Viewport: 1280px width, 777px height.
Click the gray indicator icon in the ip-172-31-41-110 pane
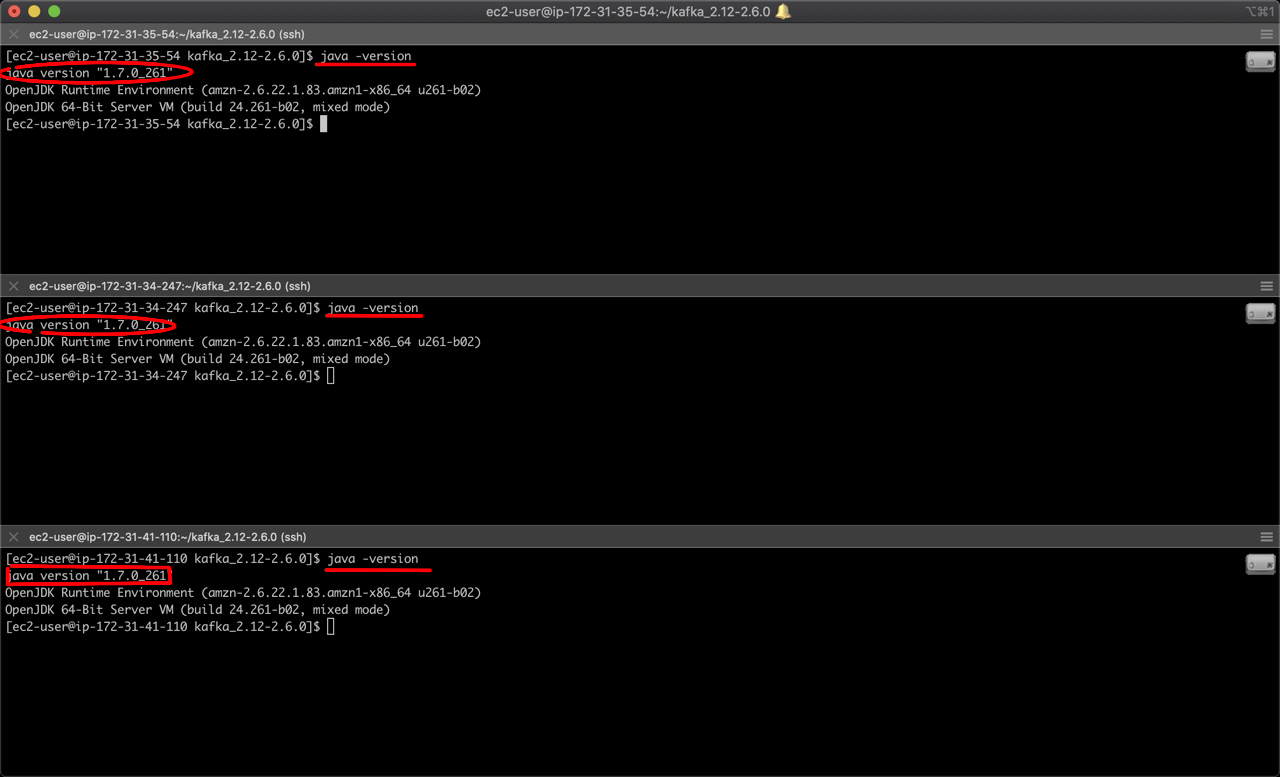1260,564
